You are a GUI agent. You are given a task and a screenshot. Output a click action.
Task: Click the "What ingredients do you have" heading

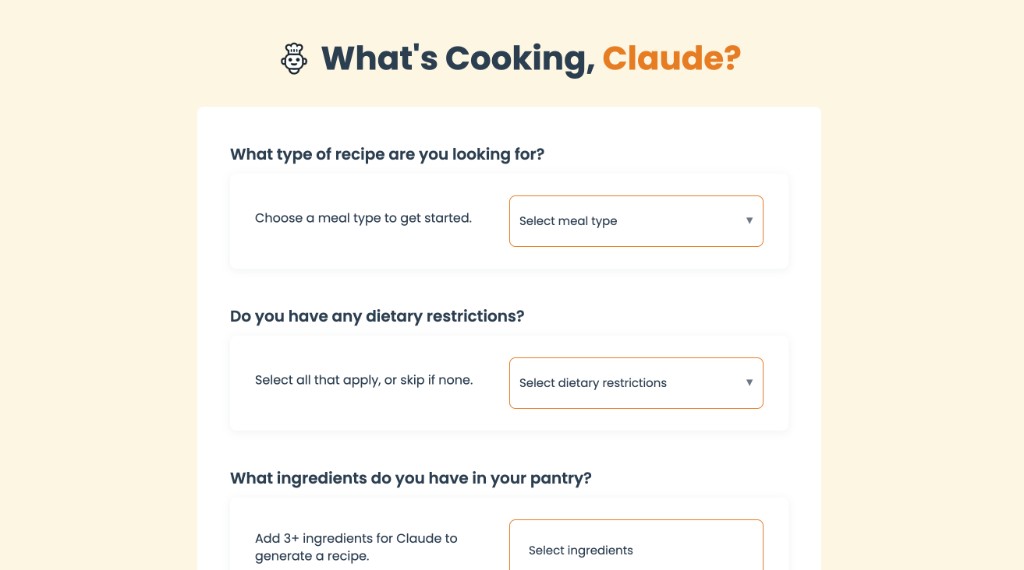pyautogui.click(x=411, y=478)
